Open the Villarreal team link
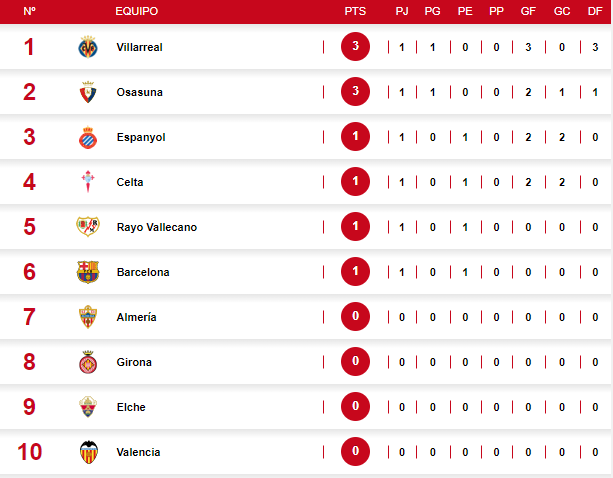 pos(139,47)
